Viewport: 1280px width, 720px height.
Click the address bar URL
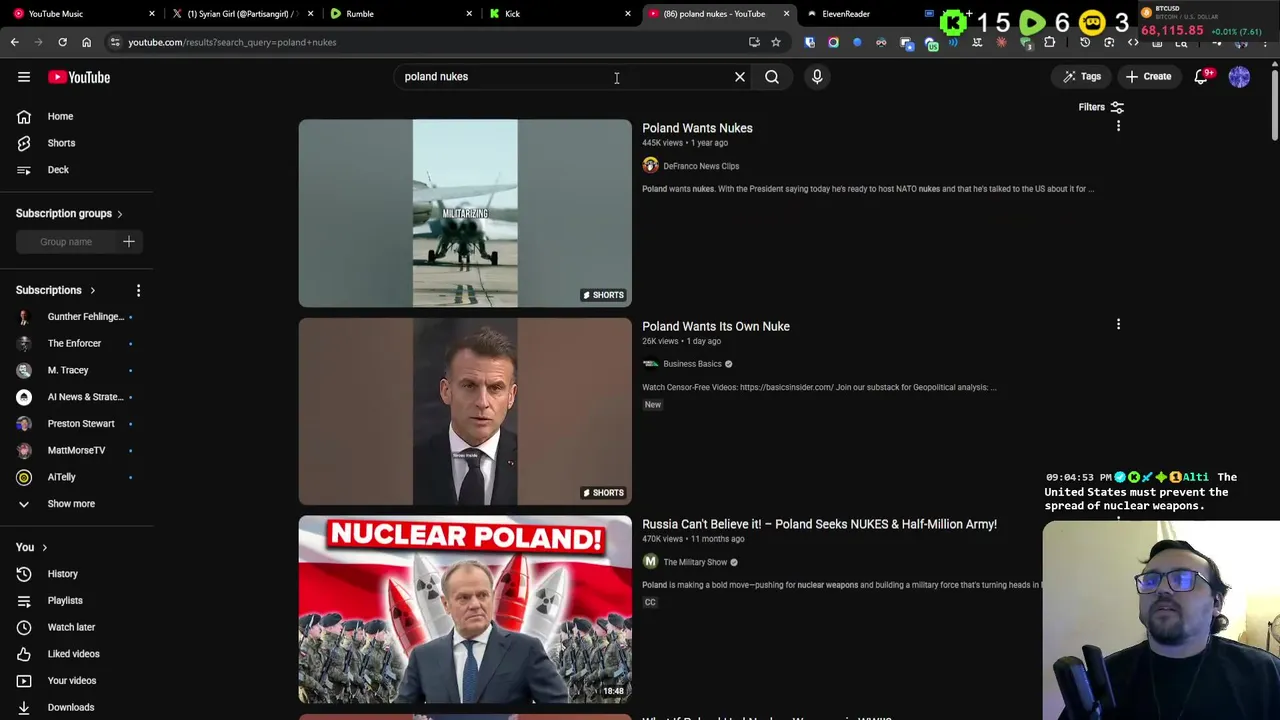232,42
